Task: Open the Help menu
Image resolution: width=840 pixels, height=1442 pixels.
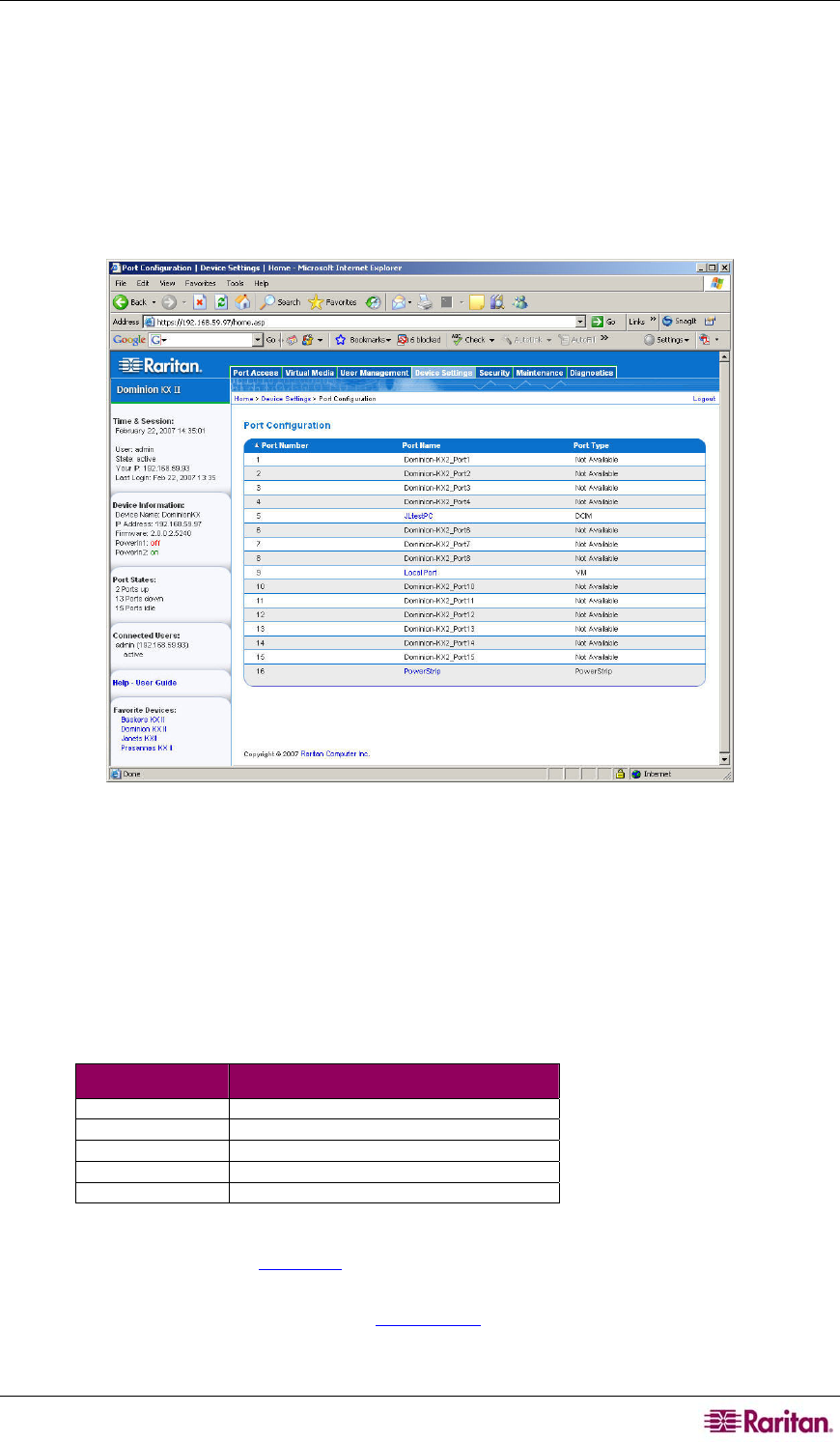Action: pyautogui.click(x=262, y=284)
